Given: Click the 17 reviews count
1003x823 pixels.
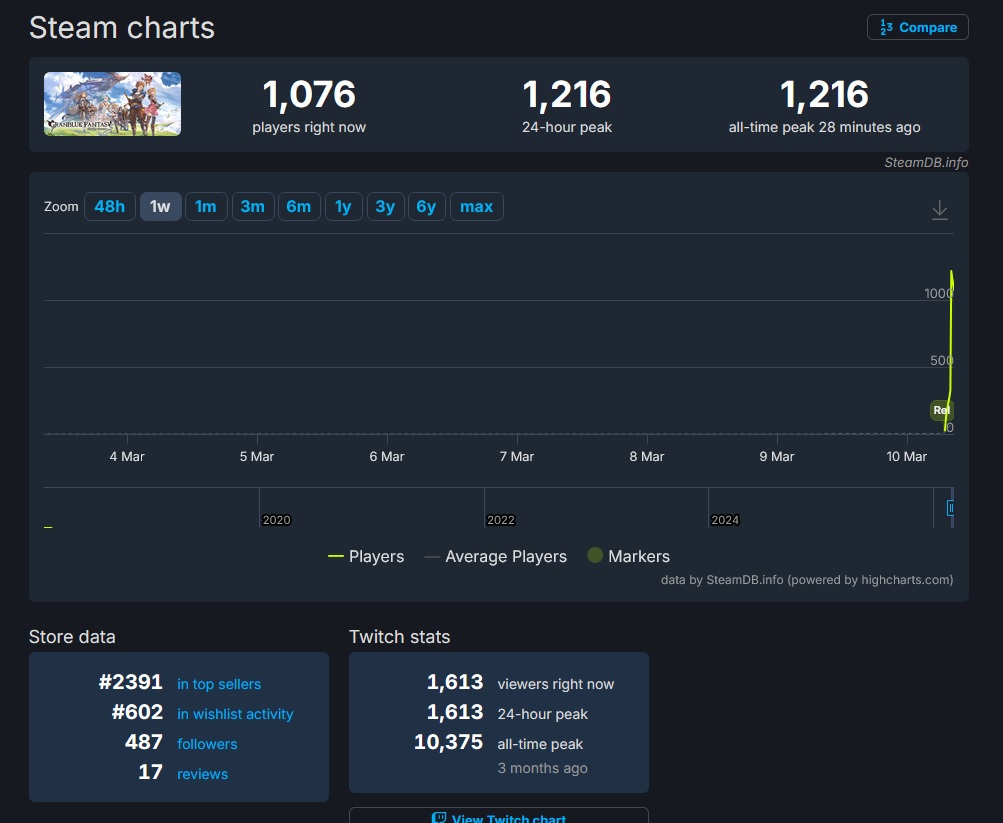Looking at the screenshot, I should point(151,772).
